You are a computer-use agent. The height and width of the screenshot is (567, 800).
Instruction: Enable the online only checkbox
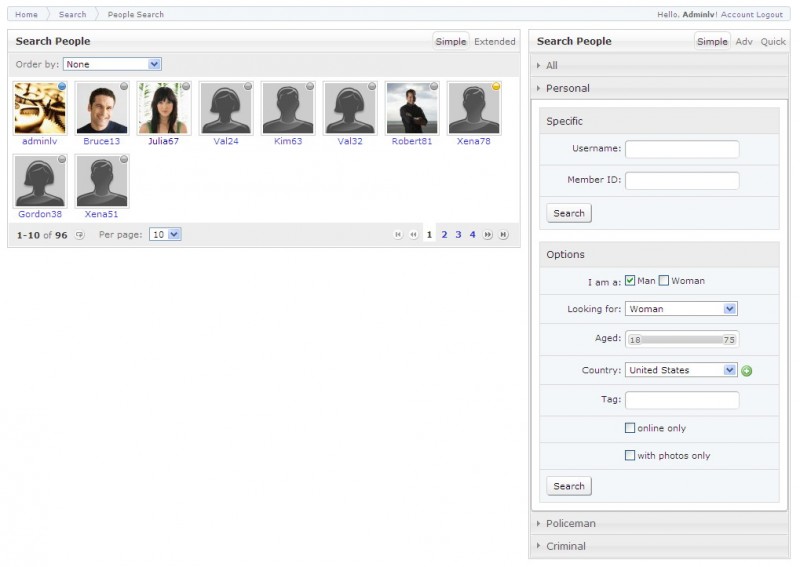[630, 428]
